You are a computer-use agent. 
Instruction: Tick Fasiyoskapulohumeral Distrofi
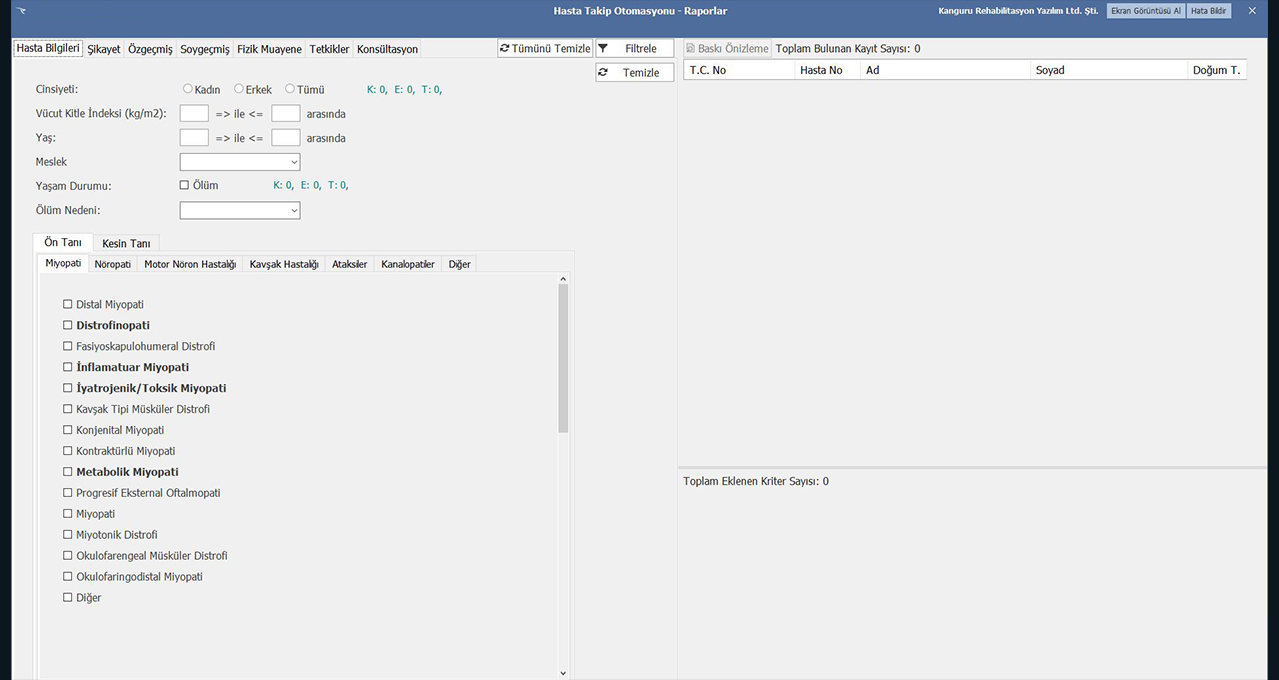[68, 346]
